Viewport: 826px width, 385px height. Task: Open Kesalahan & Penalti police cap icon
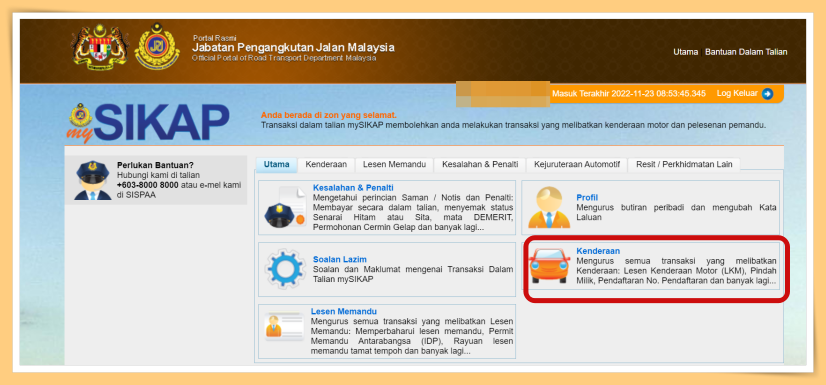tap(285, 208)
